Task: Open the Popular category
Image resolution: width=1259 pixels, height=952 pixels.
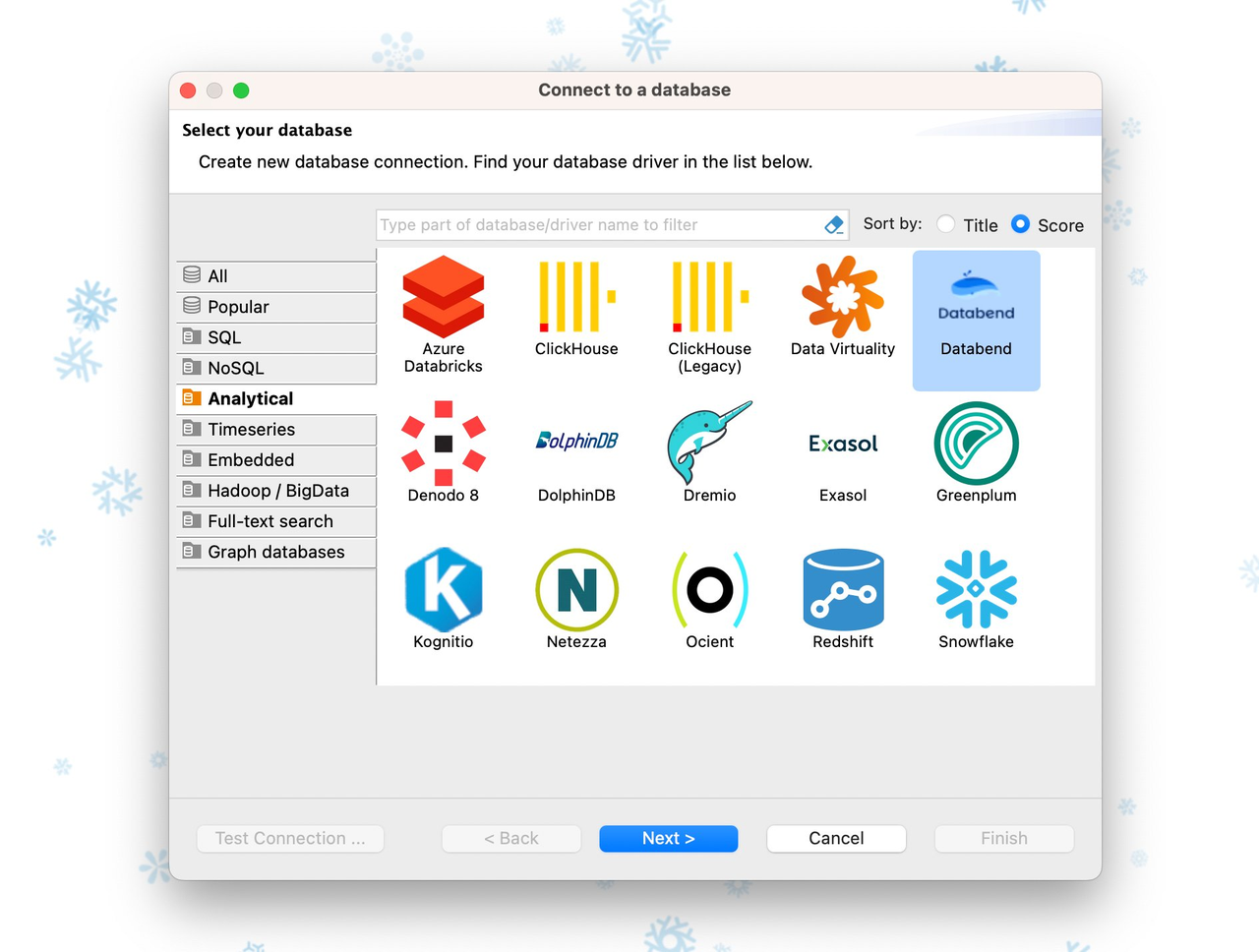Action: pyautogui.click(x=276, y=307)
